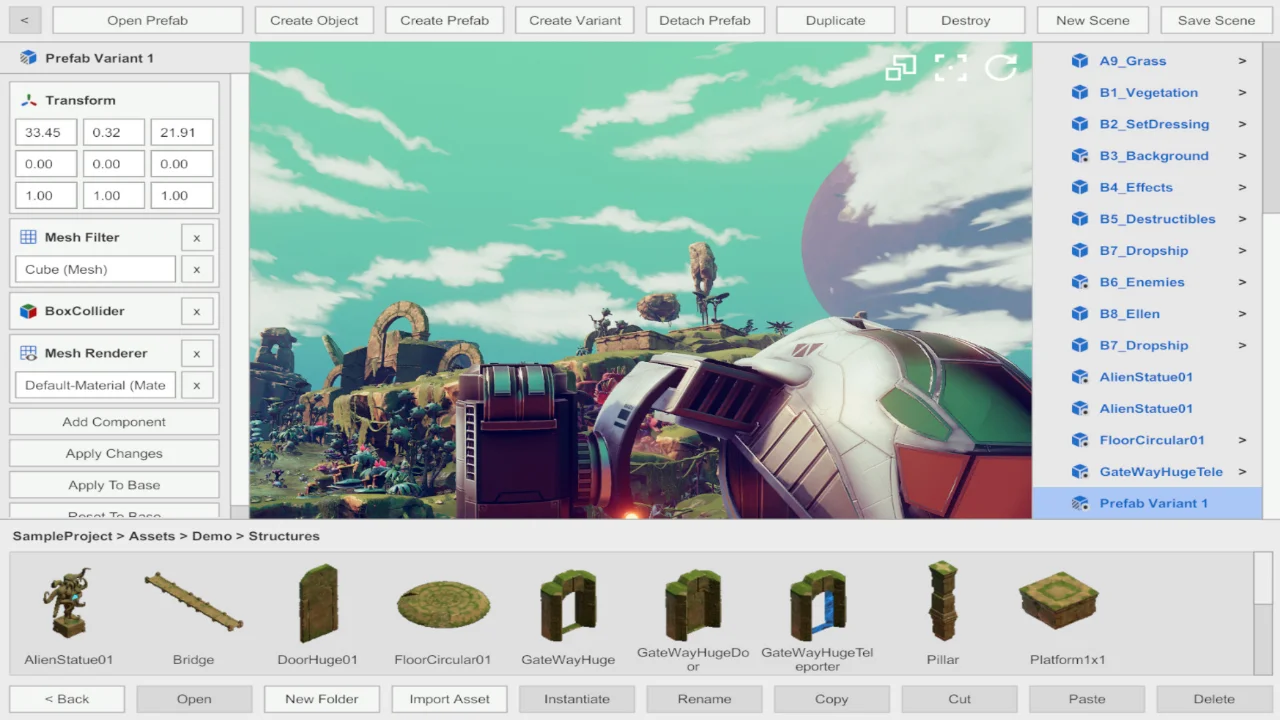This screenshot has width=1280, height=720.
Task: Remove the BoxCollider component with x
Action: 197,311
